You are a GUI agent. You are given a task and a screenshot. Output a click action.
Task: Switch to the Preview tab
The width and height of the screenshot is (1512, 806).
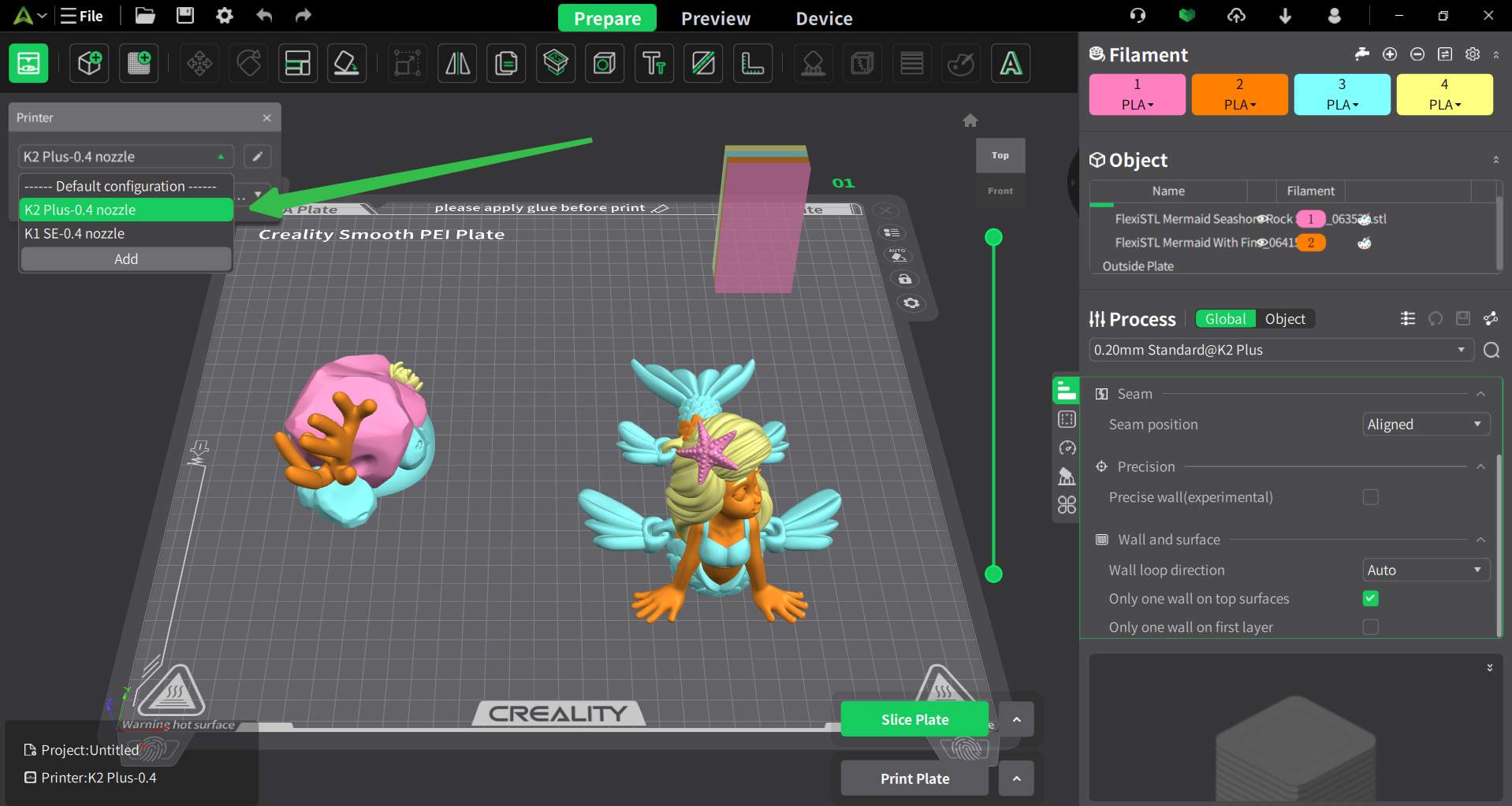[715, 17]
